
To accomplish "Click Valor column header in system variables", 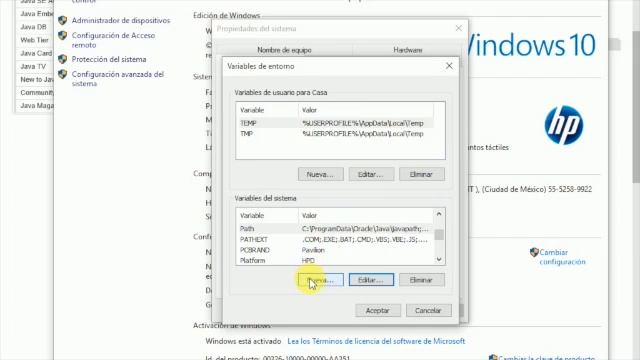I will [367, 216].
